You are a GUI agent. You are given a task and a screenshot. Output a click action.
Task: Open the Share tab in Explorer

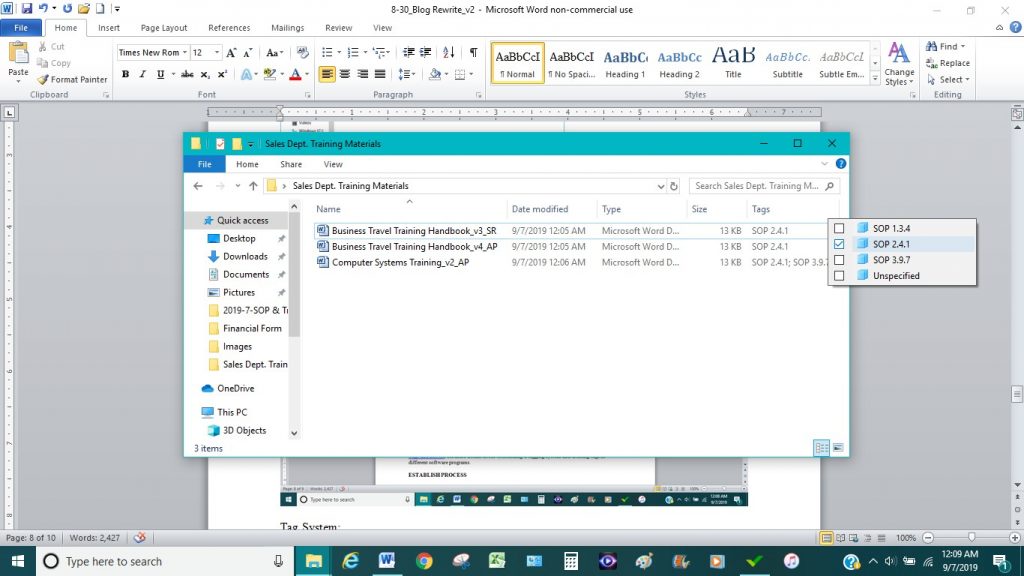point(291,164)
